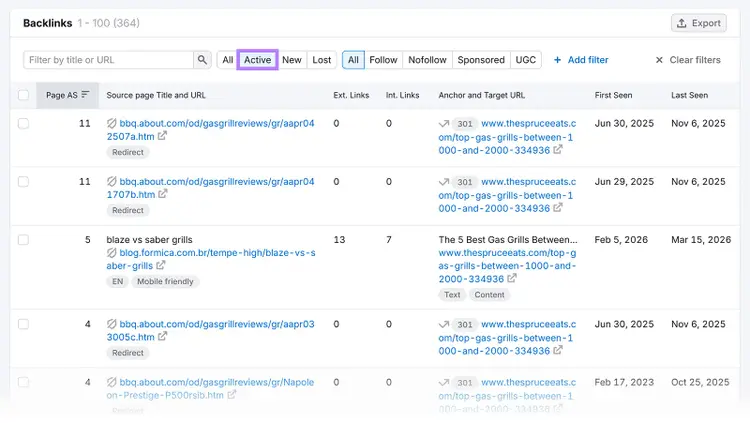750x423 pixels.
Task: Click Add filter
Action: click(581, 60)
